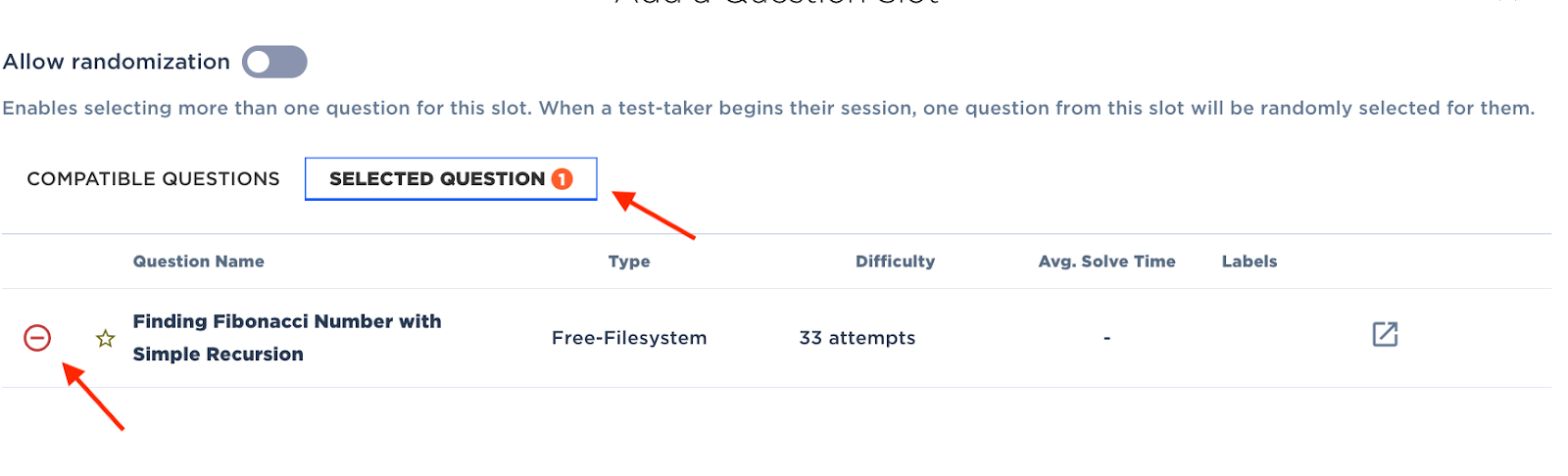Image resolution: width=1568 pixels, height=476 pixels.
Task: Switch to the Compatible Questions tab
Action: [153, 179]
